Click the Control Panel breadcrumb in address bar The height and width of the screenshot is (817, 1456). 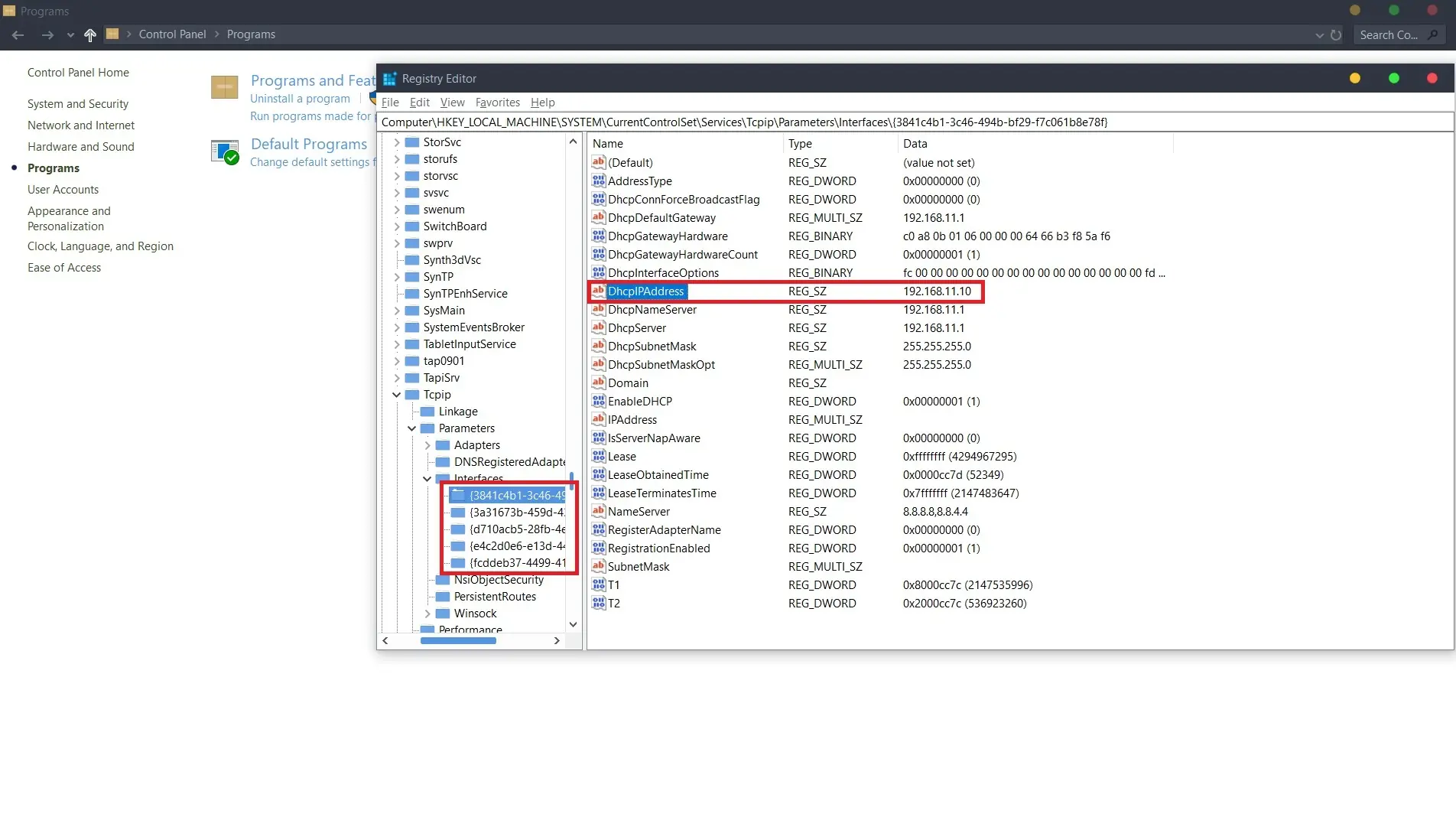tap(172, 34)
